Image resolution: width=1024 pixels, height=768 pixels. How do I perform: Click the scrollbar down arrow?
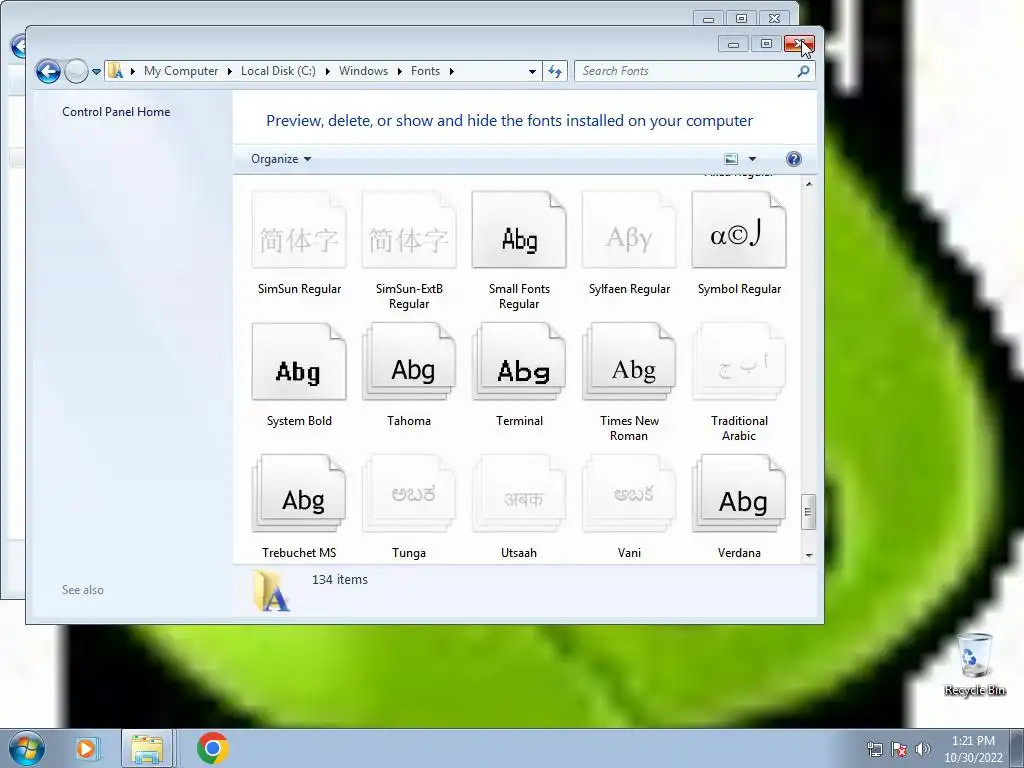click(808, 555)
